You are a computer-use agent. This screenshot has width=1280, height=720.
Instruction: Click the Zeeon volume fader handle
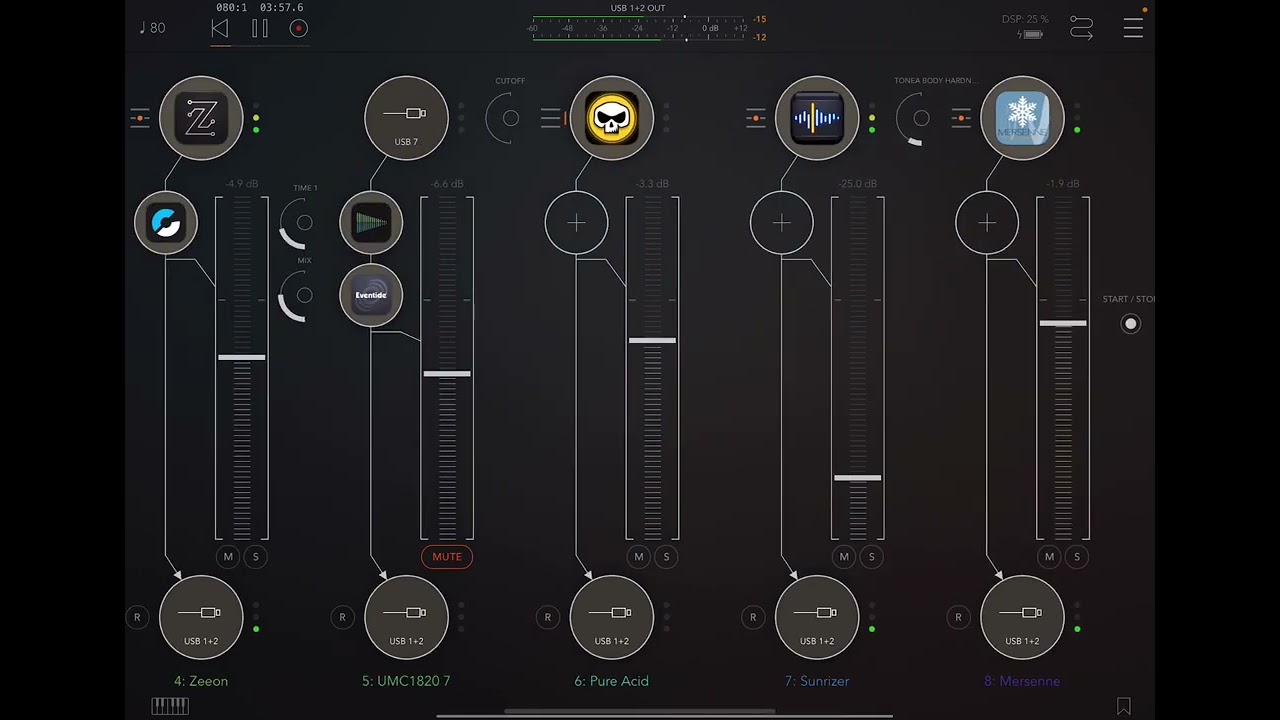242,357
